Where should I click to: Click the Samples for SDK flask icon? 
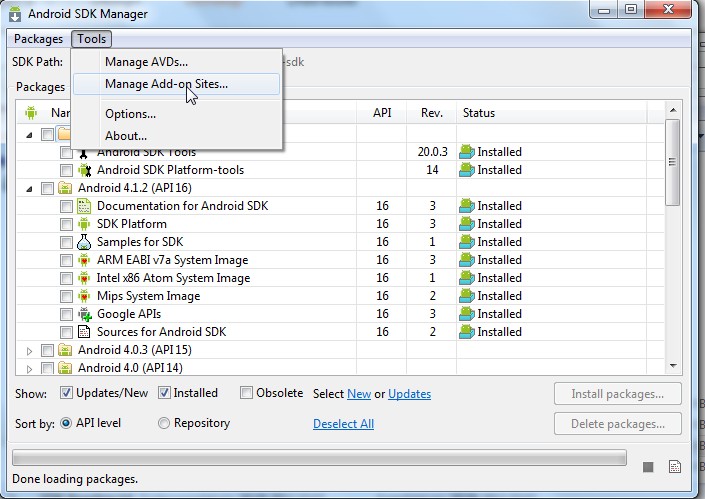[84, 242]
